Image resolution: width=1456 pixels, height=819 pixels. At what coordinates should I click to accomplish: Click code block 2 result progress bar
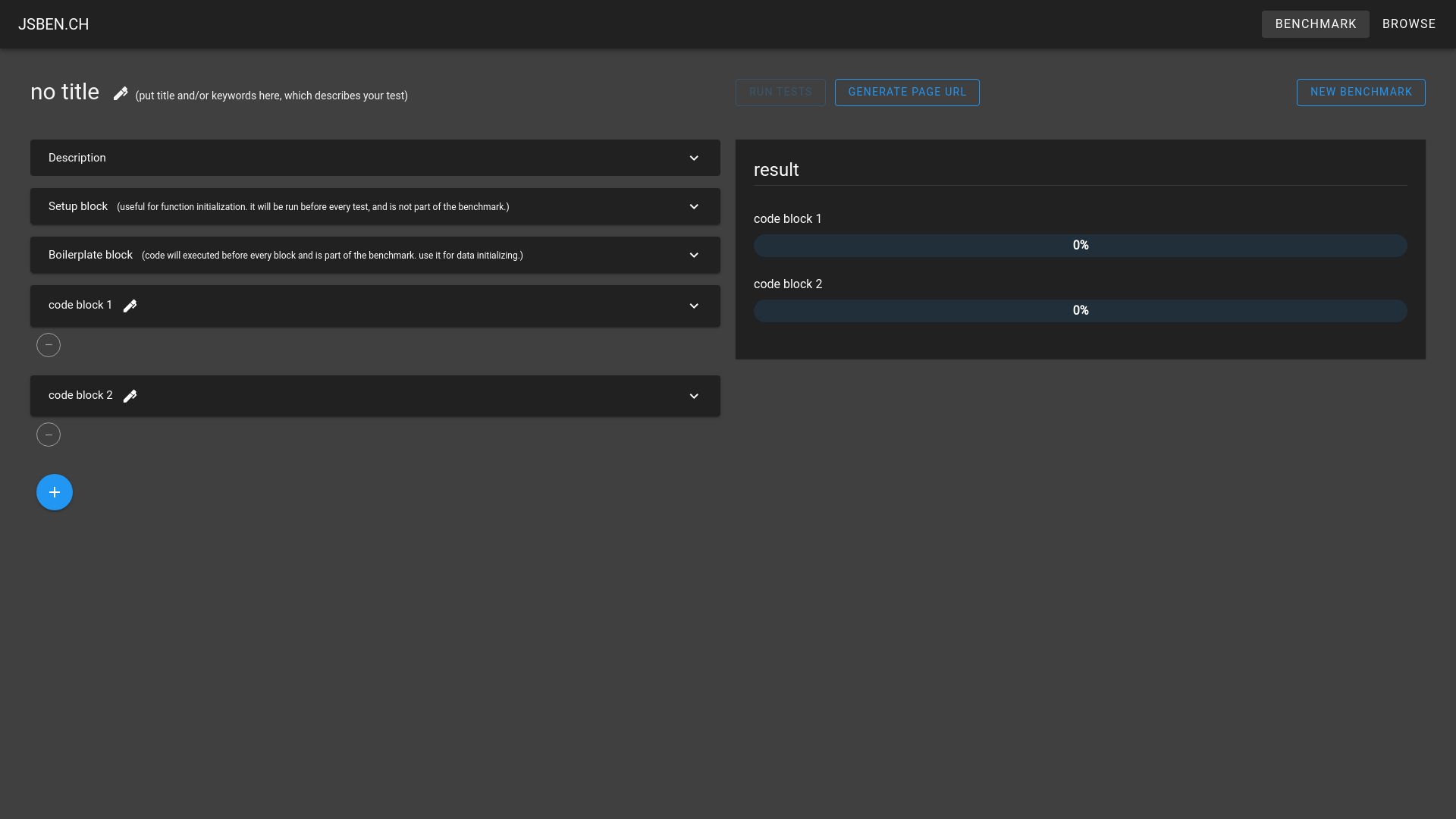1081,311
